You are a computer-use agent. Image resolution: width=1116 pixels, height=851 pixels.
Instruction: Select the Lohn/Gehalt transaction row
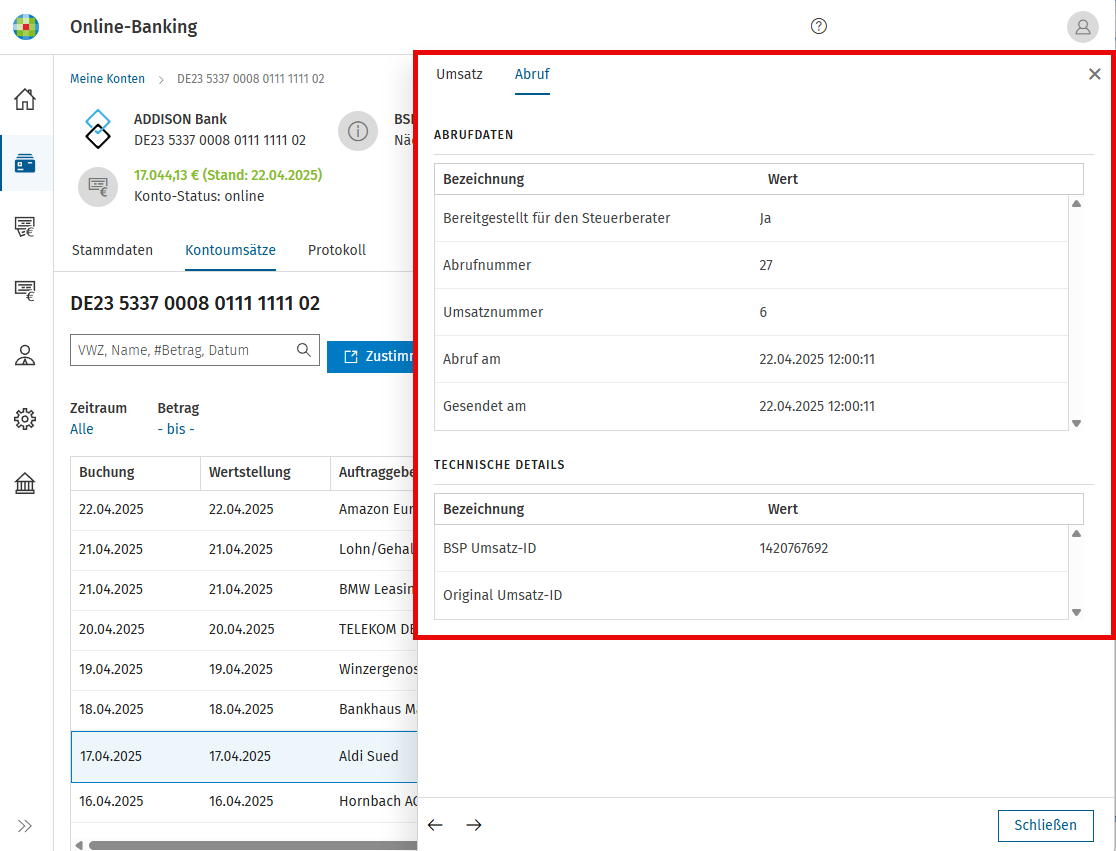(244, 549)
